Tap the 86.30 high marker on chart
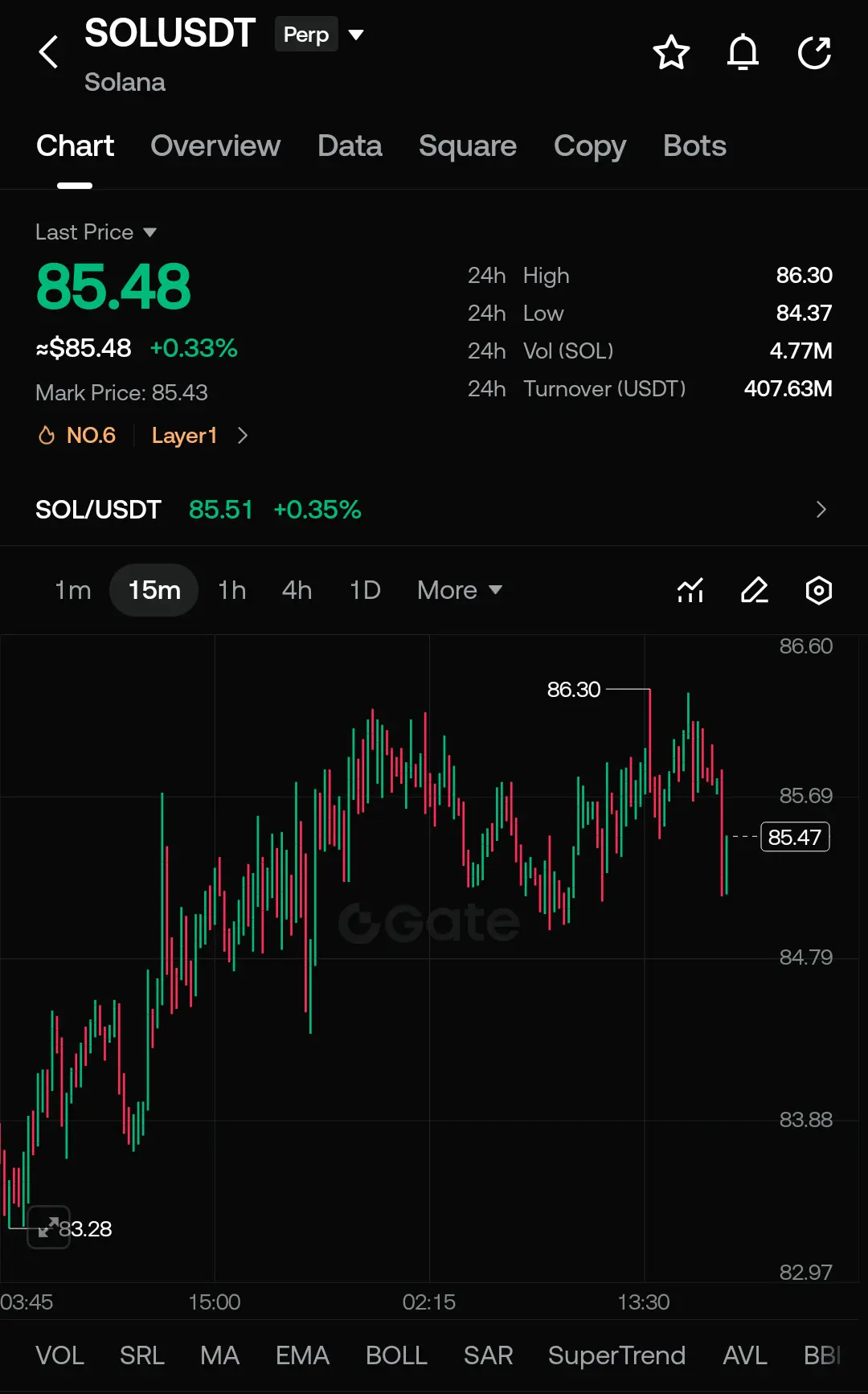868x1394 pixels. [x=574, y=690]
